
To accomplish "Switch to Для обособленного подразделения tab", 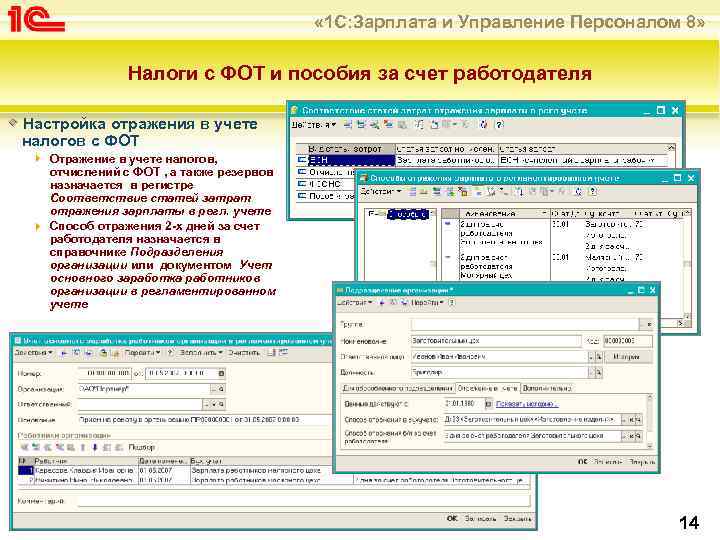I will click(x=398, y=388).
